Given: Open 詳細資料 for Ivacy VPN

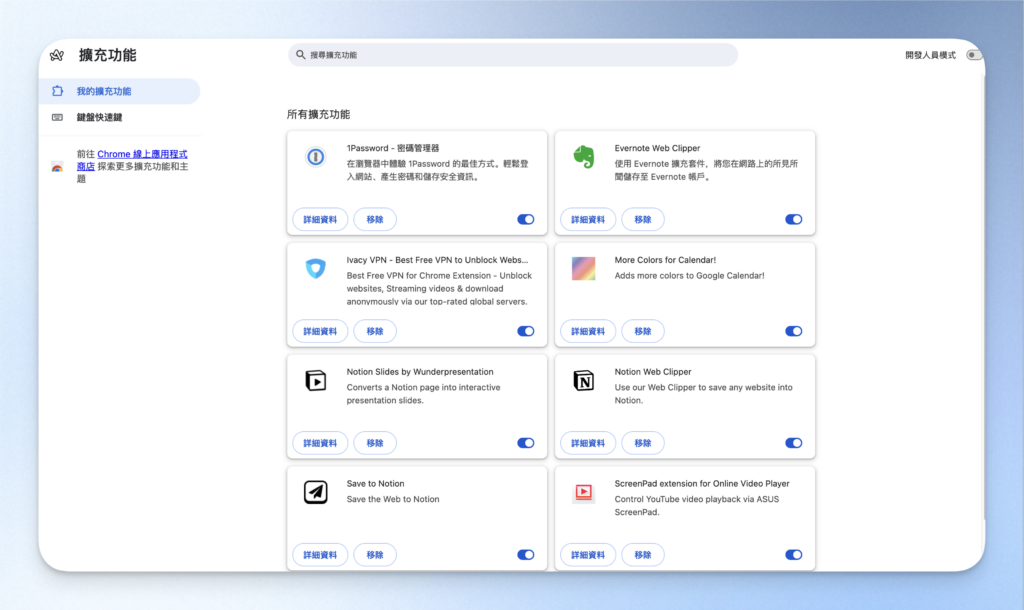Looking at the screenshot, I should click(x=320, y=331).
